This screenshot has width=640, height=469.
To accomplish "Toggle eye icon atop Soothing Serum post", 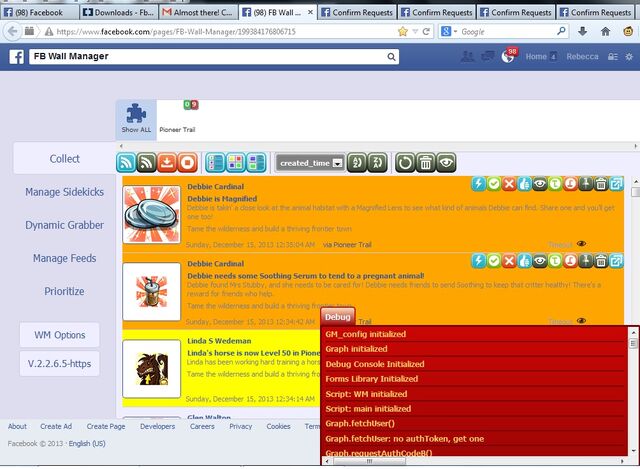I will [x=540, y=261].
